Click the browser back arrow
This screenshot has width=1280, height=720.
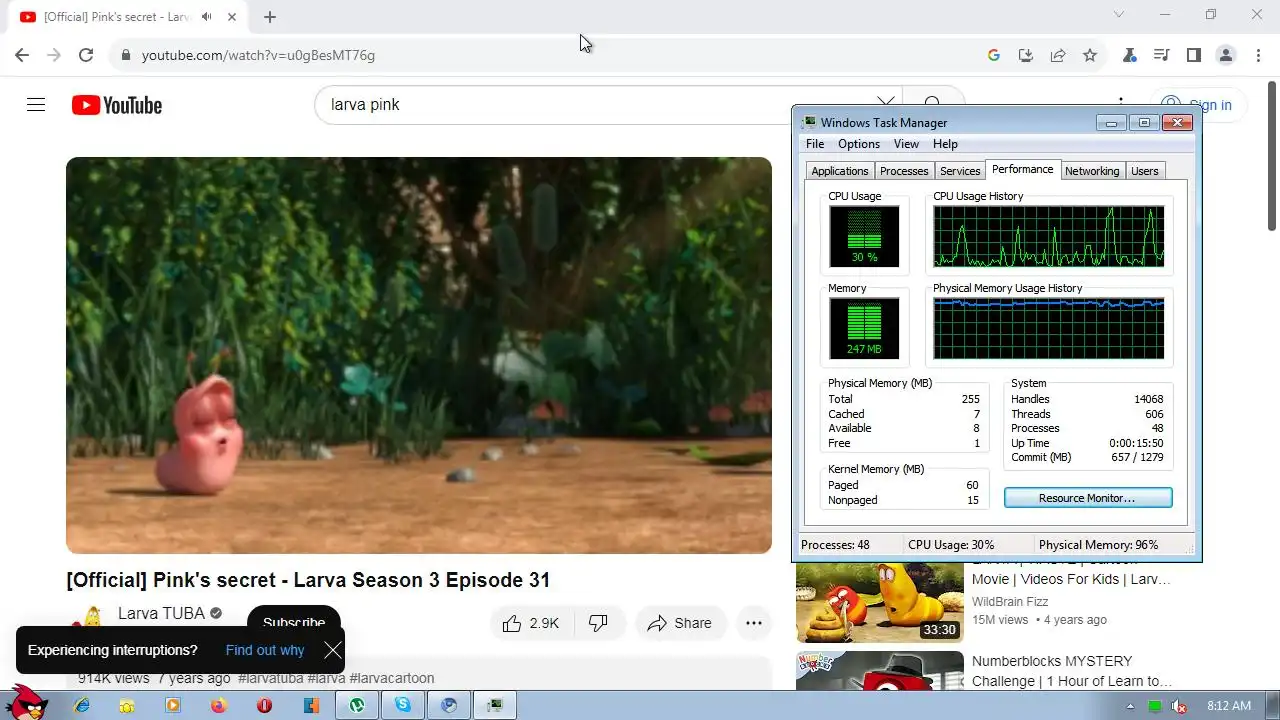click(22, 55)
